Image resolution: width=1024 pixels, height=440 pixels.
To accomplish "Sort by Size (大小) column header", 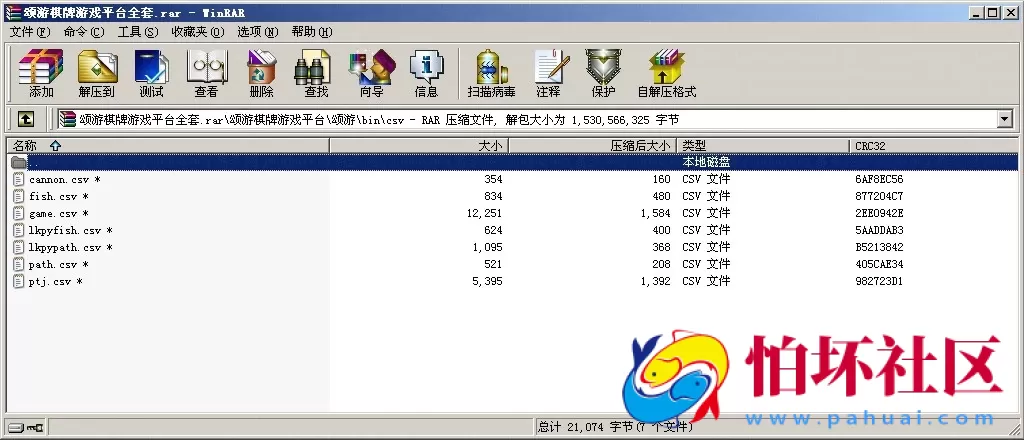I will [419, 146].
